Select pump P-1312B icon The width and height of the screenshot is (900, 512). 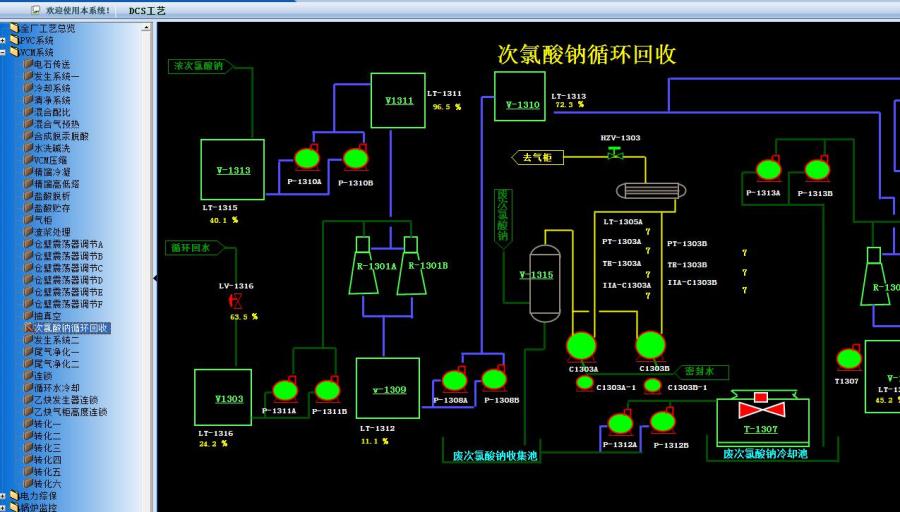tap(663, 421)
